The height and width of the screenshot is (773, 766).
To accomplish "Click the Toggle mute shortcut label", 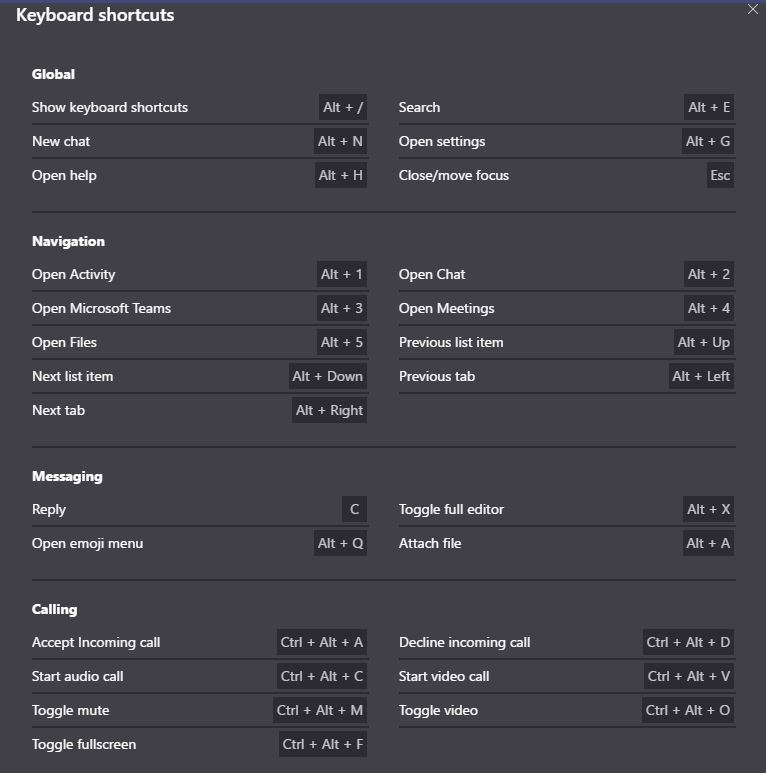I will pos(70,711).
